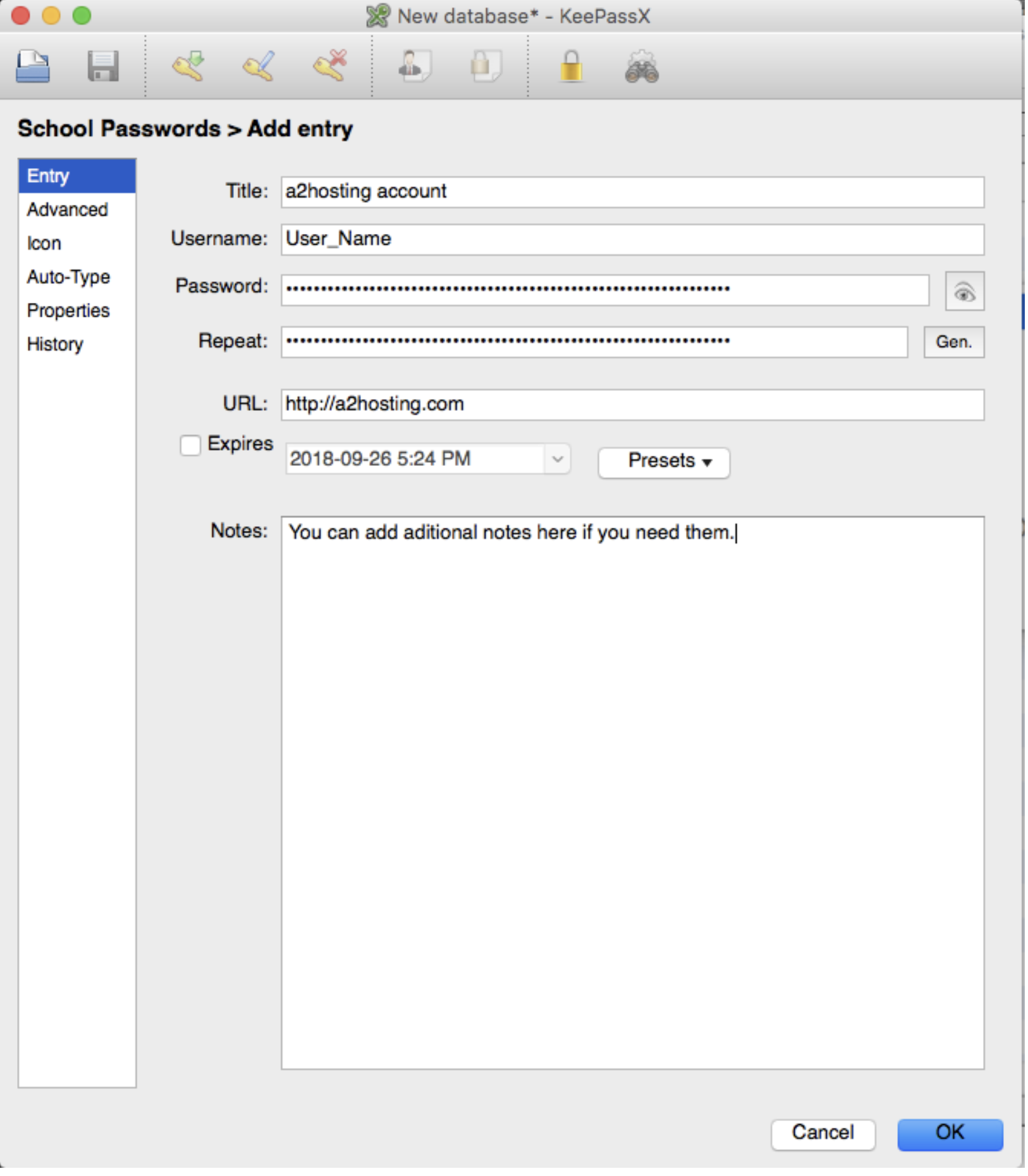
Task: Reveal password with the eye toggle
Action: (964, 291)
